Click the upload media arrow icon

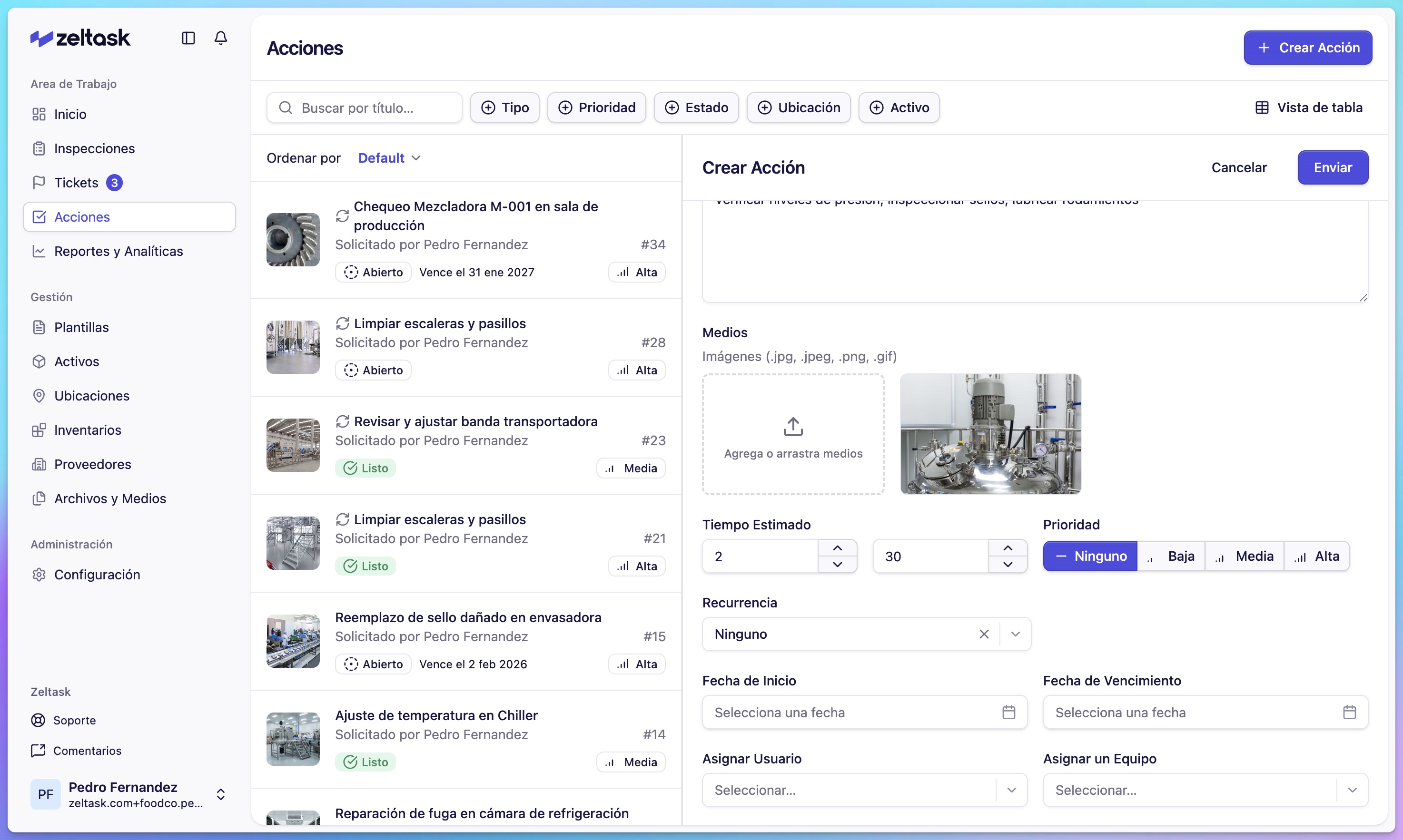(793, 427)
